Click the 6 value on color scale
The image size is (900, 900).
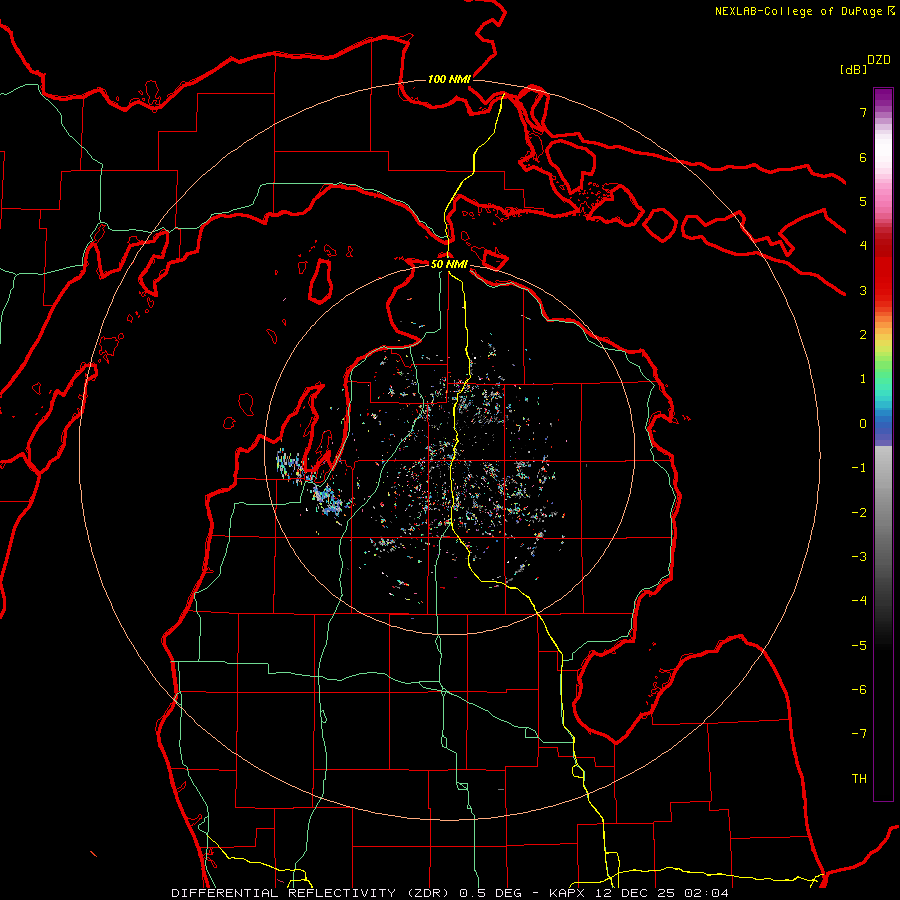click(x=863, y=157)
